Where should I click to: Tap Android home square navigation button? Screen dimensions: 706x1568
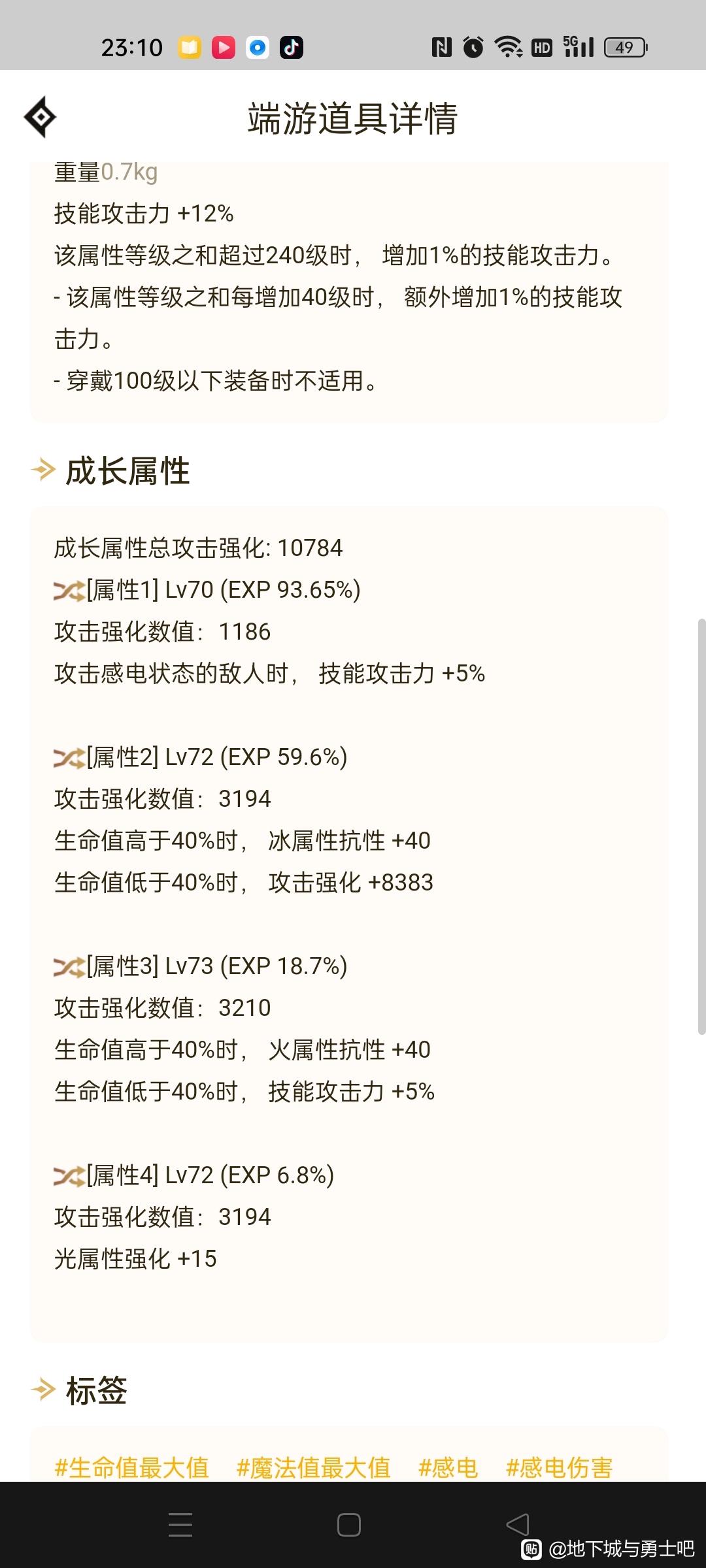pos(349,1525)
